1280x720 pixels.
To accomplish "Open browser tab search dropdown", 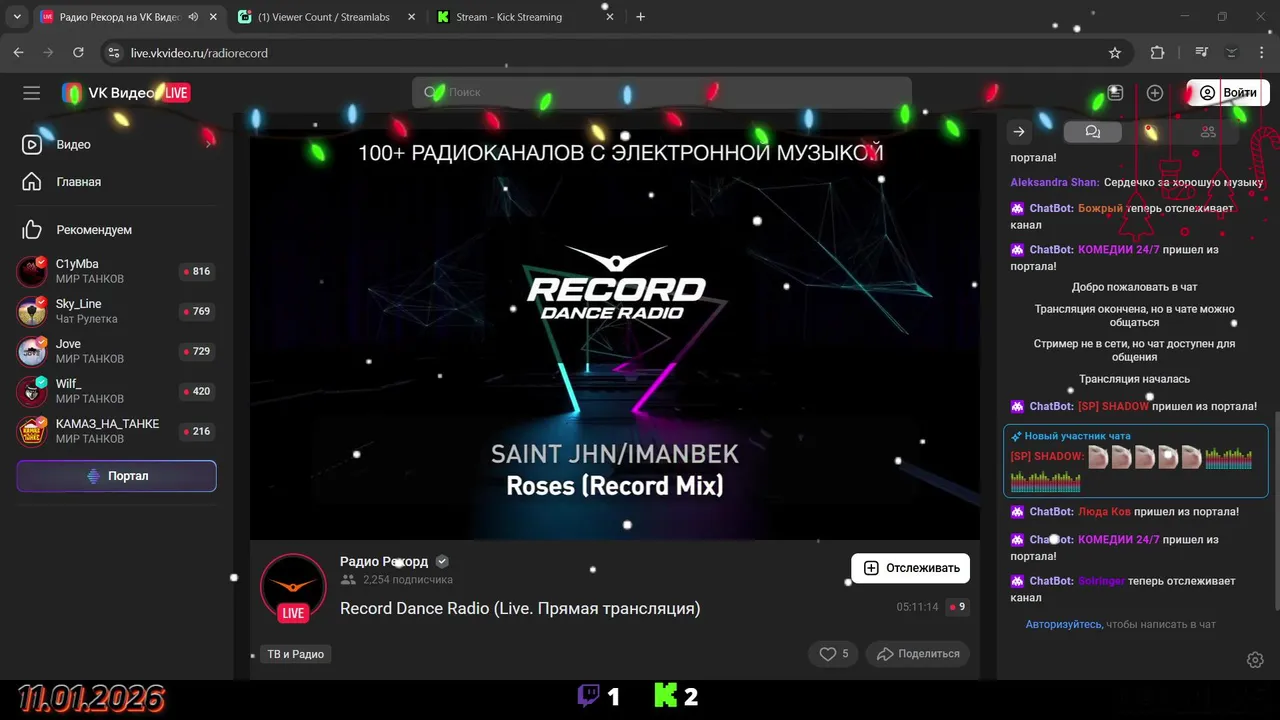I will pos(18,17).
